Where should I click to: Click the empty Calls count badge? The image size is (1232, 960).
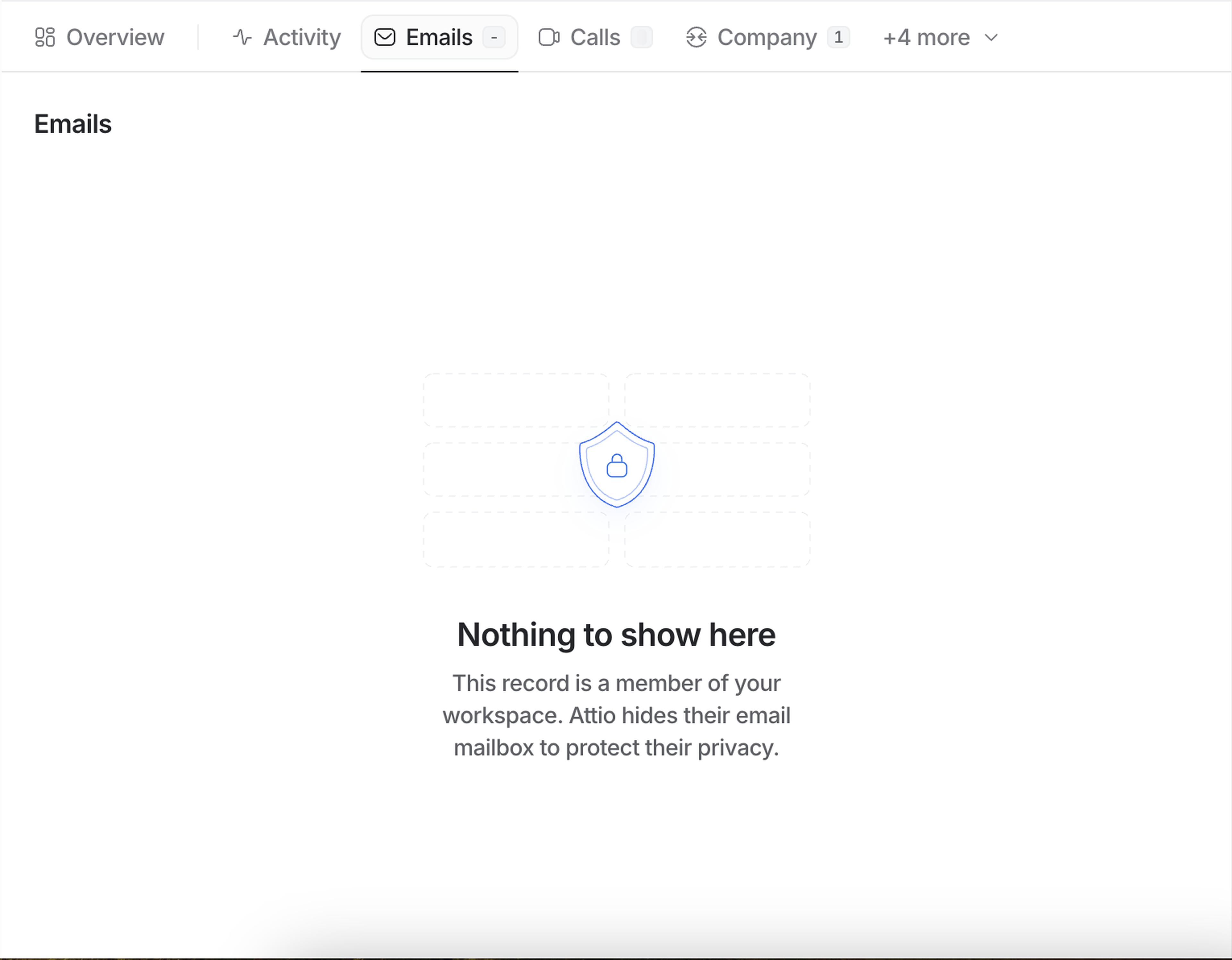[641, 37]
